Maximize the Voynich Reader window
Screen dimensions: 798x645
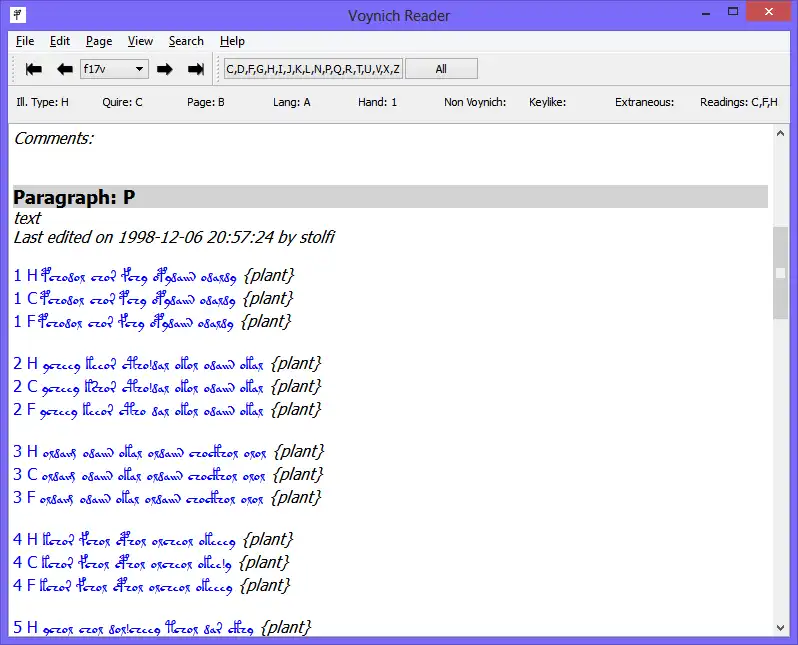(x=733, y=12)
